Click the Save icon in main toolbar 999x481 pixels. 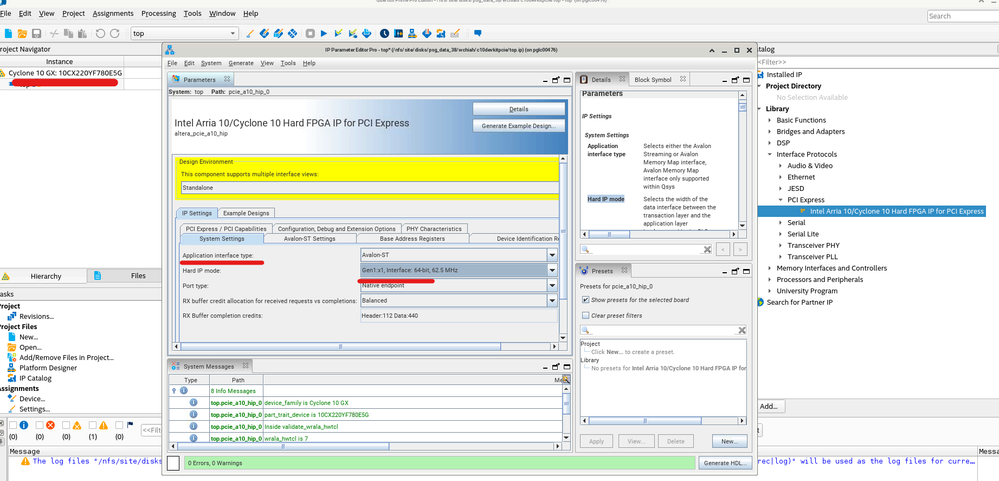coord(38,33)
